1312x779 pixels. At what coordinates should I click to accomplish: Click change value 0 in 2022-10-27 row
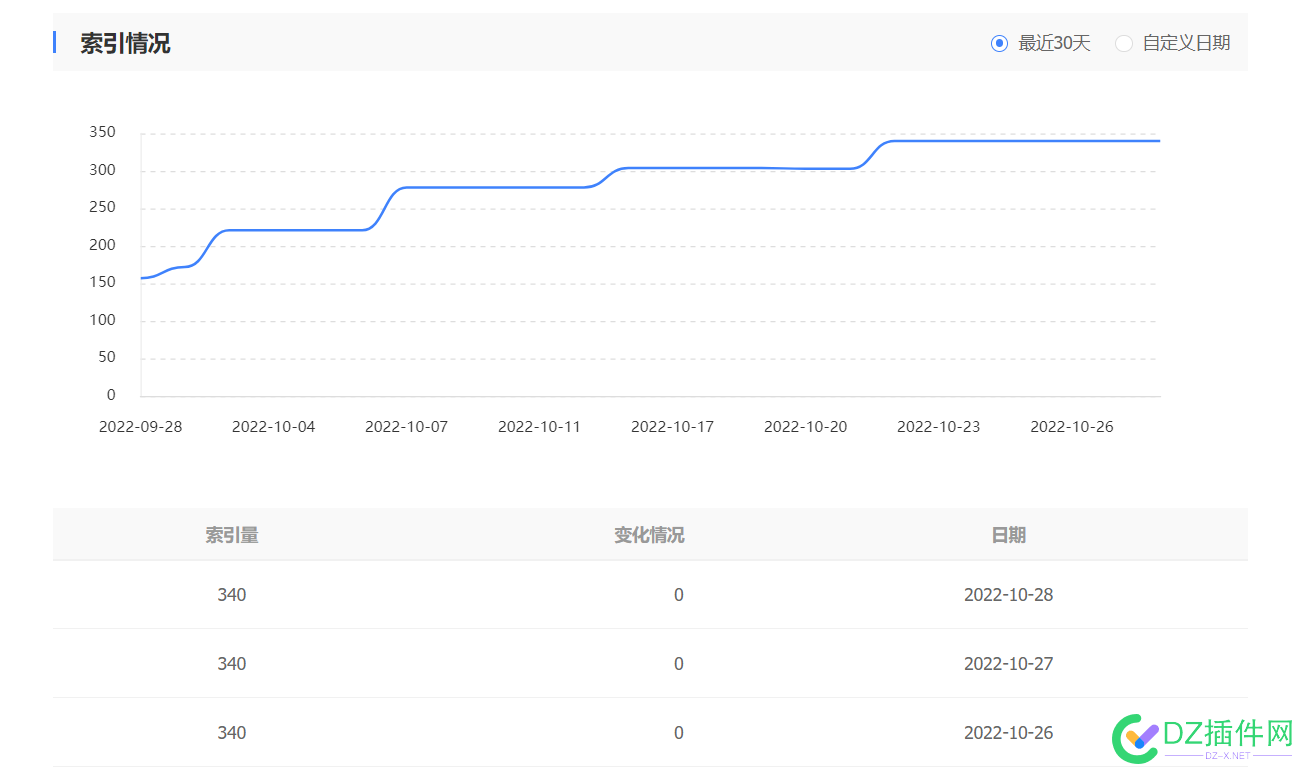679,664
